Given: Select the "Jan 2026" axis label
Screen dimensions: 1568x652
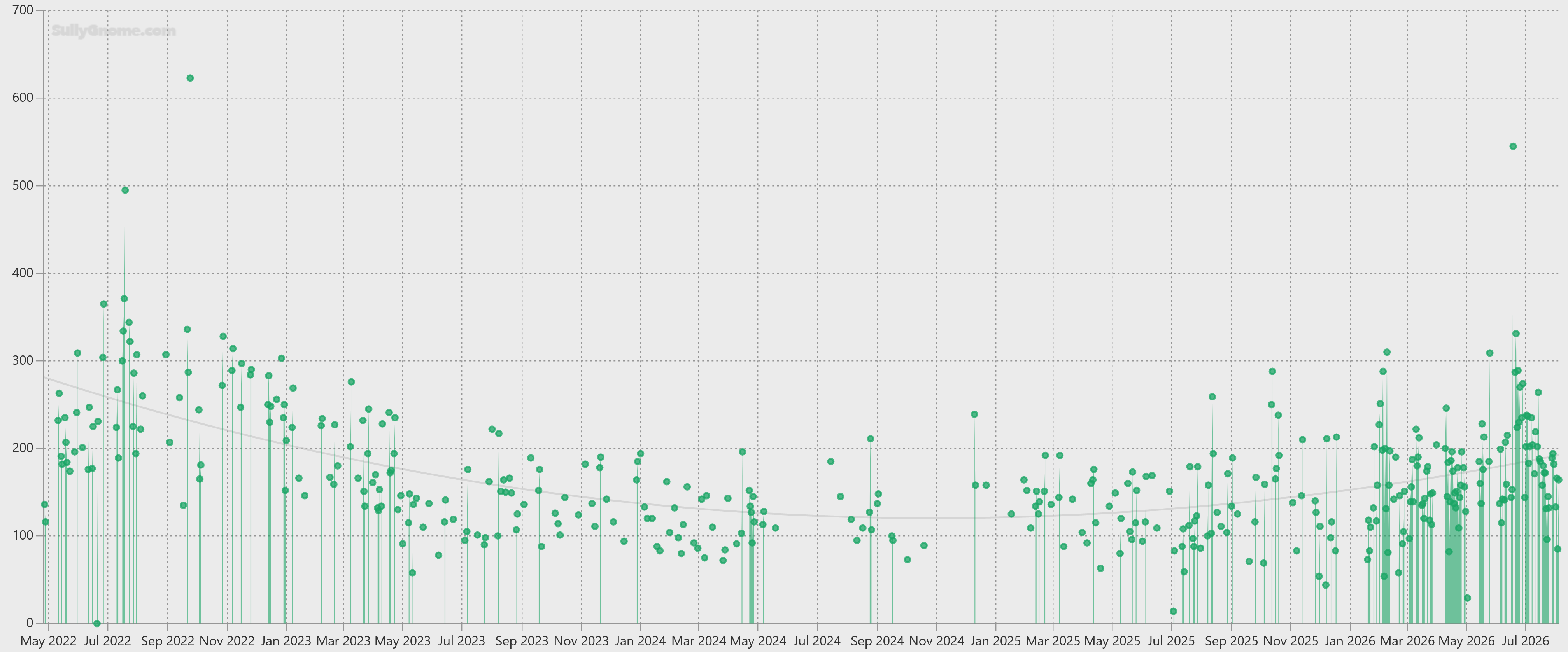Looking at the screenshot, I should click(1350, 641).
